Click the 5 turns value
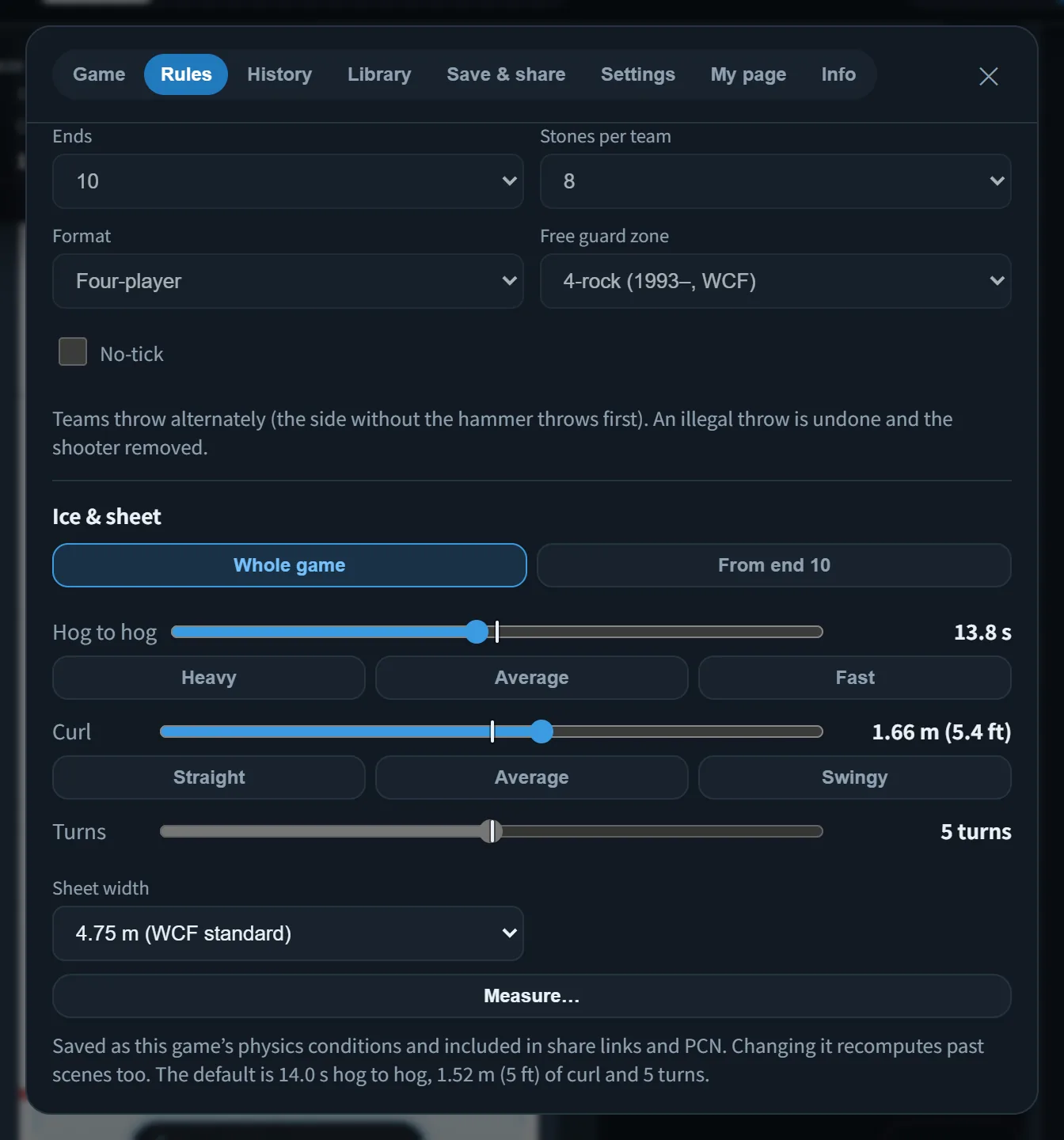Screen dimensions: 1064x1140 point(975,832)
